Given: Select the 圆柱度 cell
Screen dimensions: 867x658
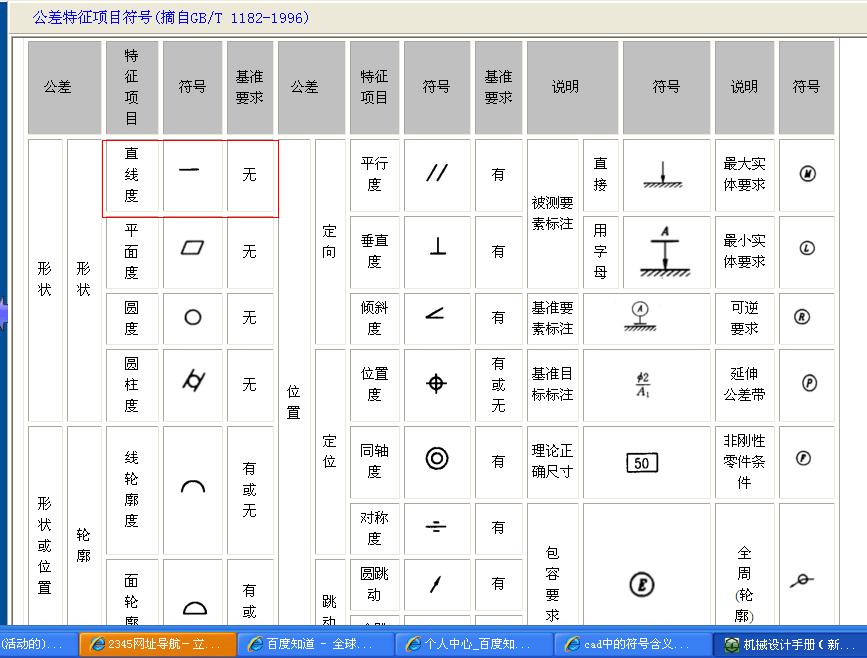Looking at the screenshot, I should [x=132, y=385].
